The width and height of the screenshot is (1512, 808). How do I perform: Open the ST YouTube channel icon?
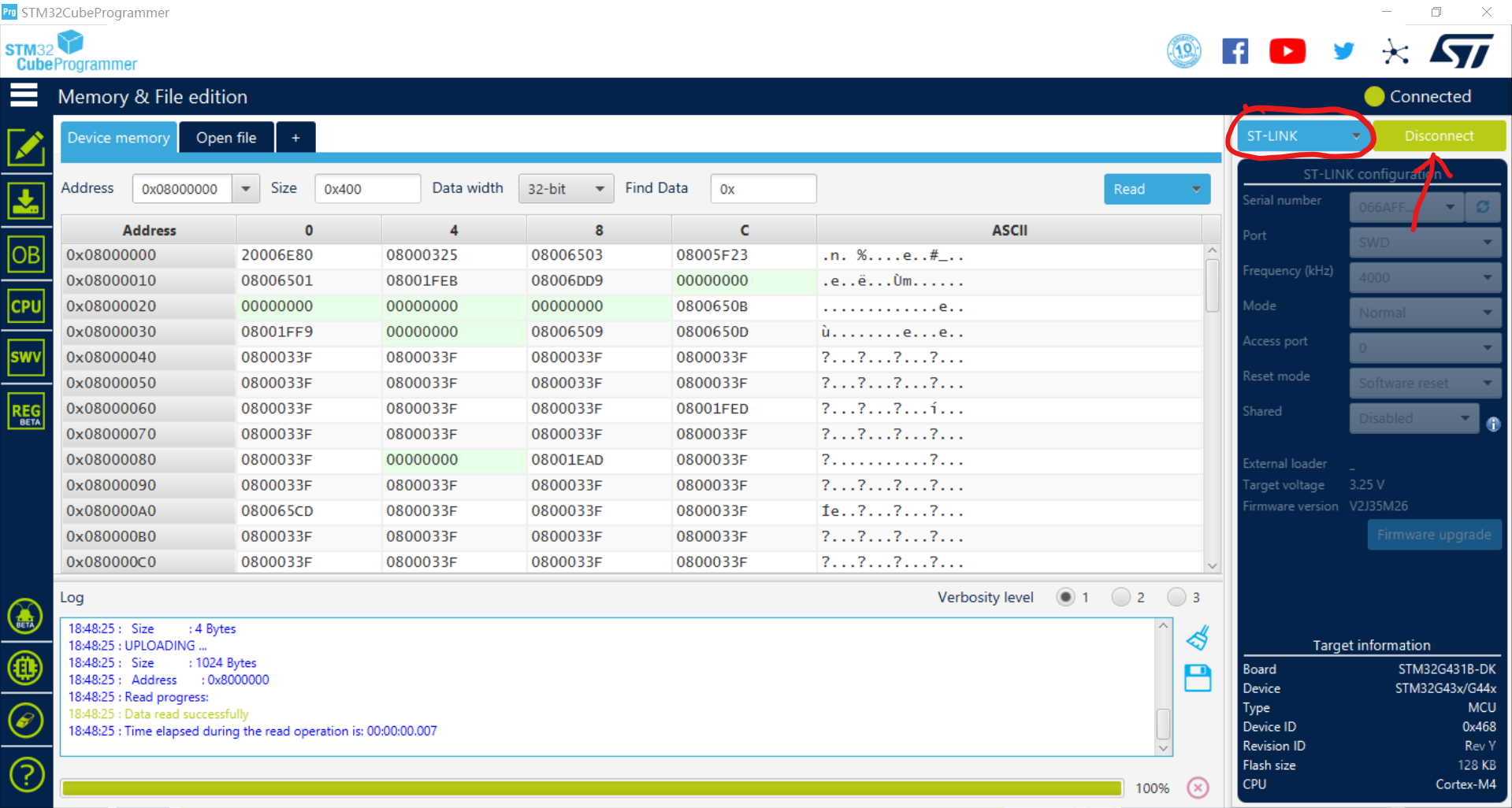1287,51
